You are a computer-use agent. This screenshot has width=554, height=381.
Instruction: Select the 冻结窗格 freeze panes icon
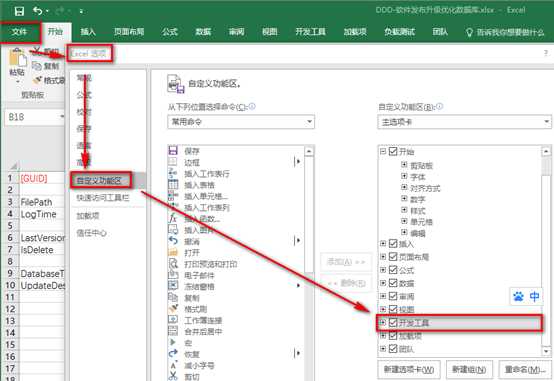(x=173, y=286)
